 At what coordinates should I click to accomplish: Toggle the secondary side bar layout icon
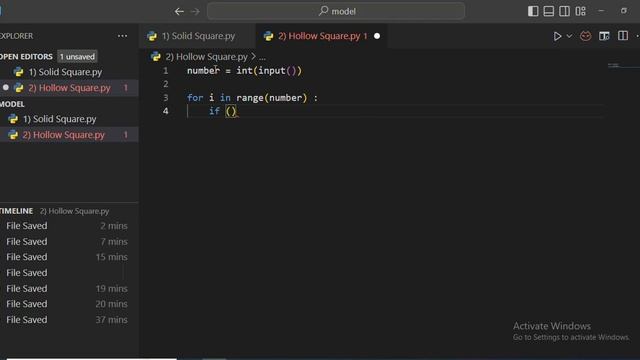564,11
